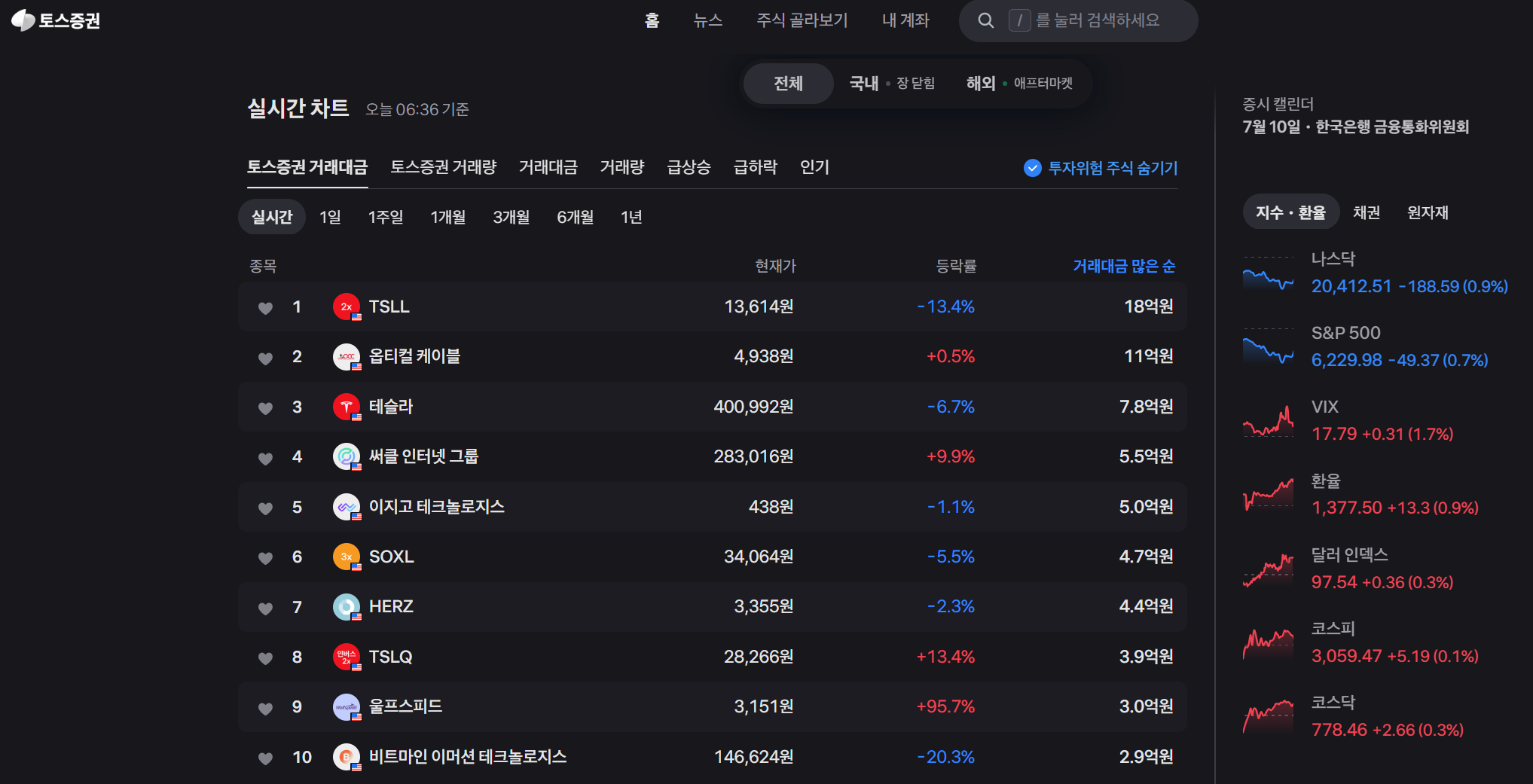Open 달러 인덱스 chart thumbnail
Image resolution: width=1533 pixels, height=784 pixels.
click(x=1269, y=569)
